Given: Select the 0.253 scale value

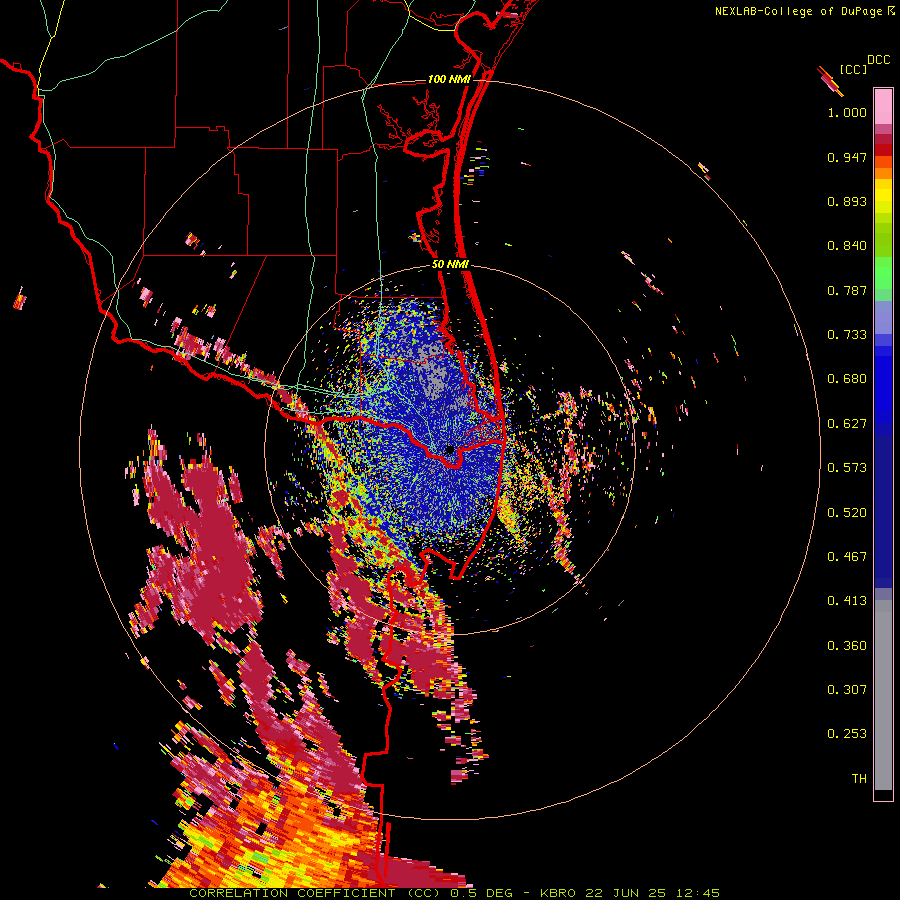Looking at the screenshot, I should point(847,734).
